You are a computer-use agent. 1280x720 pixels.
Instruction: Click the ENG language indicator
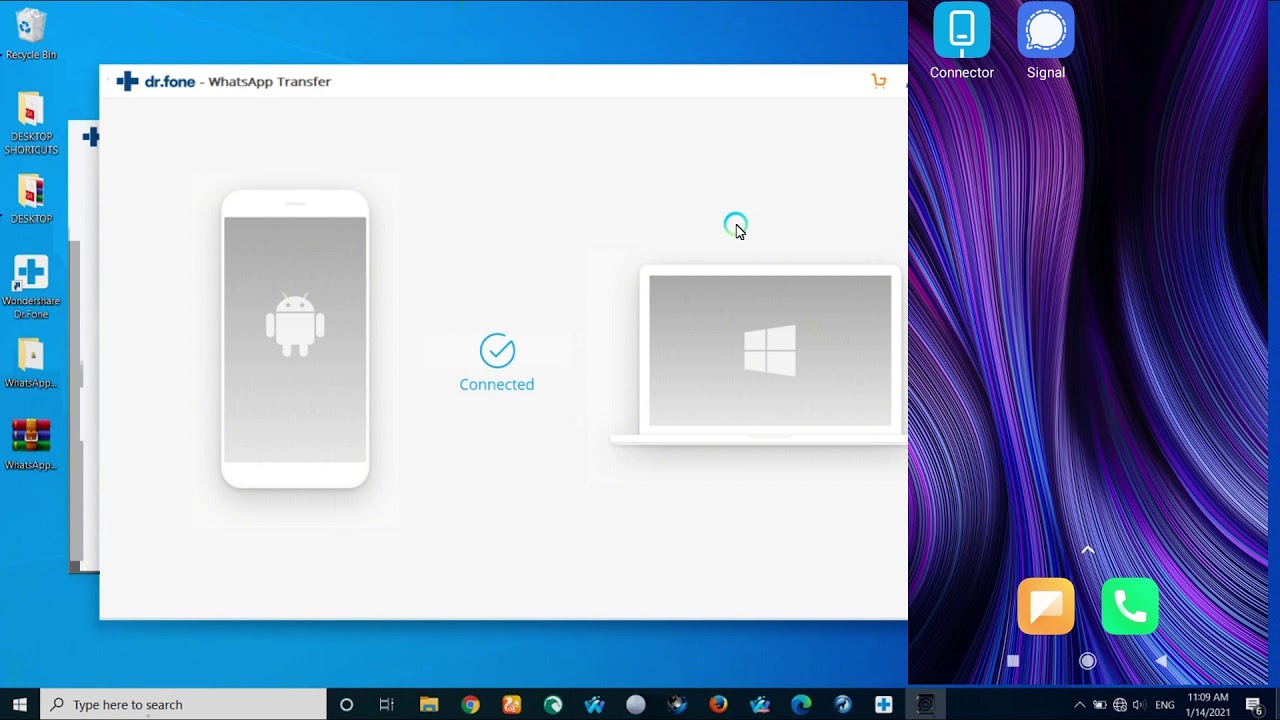(x=1165, y=705)
